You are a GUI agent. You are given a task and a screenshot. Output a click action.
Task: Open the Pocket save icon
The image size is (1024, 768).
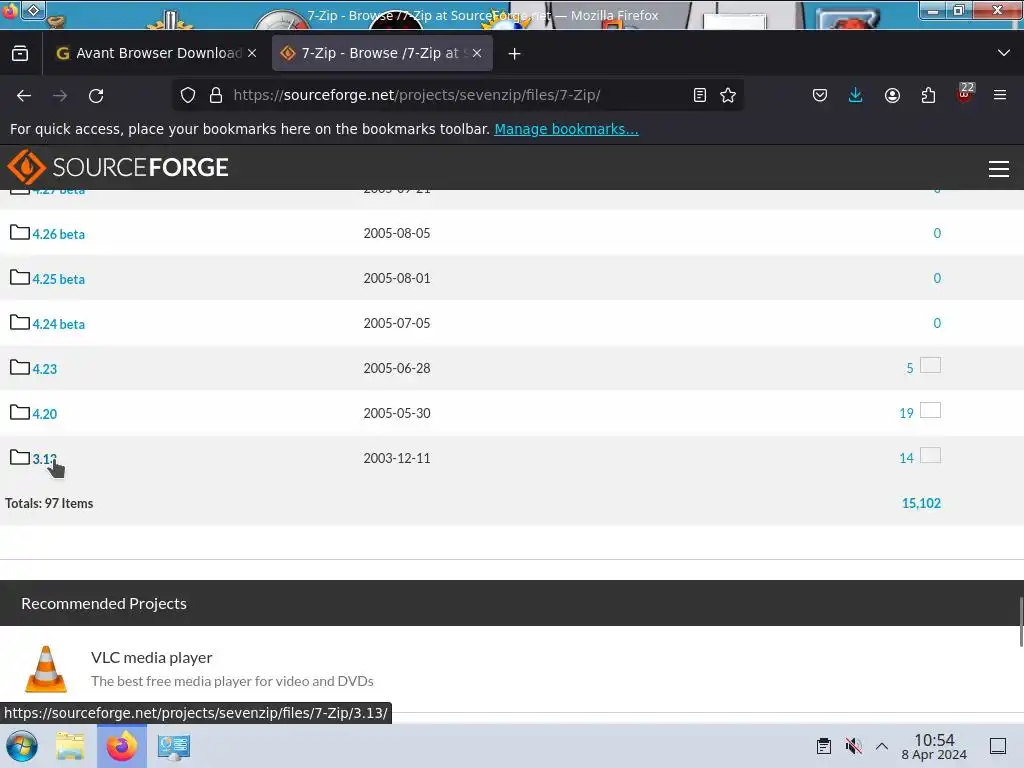(x=820, y=95)
